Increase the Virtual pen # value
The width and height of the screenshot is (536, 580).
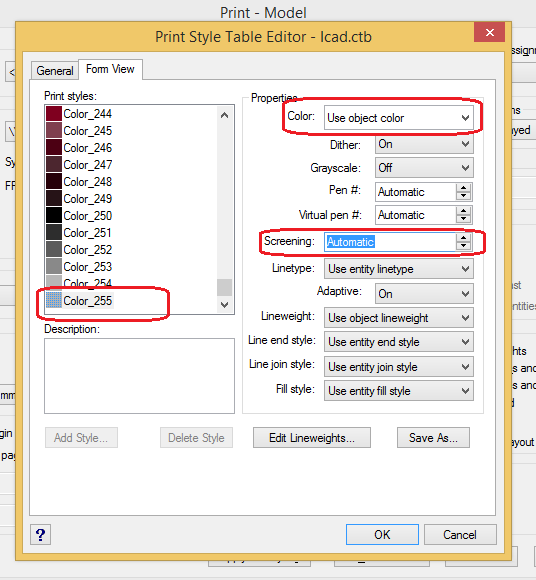463,211
